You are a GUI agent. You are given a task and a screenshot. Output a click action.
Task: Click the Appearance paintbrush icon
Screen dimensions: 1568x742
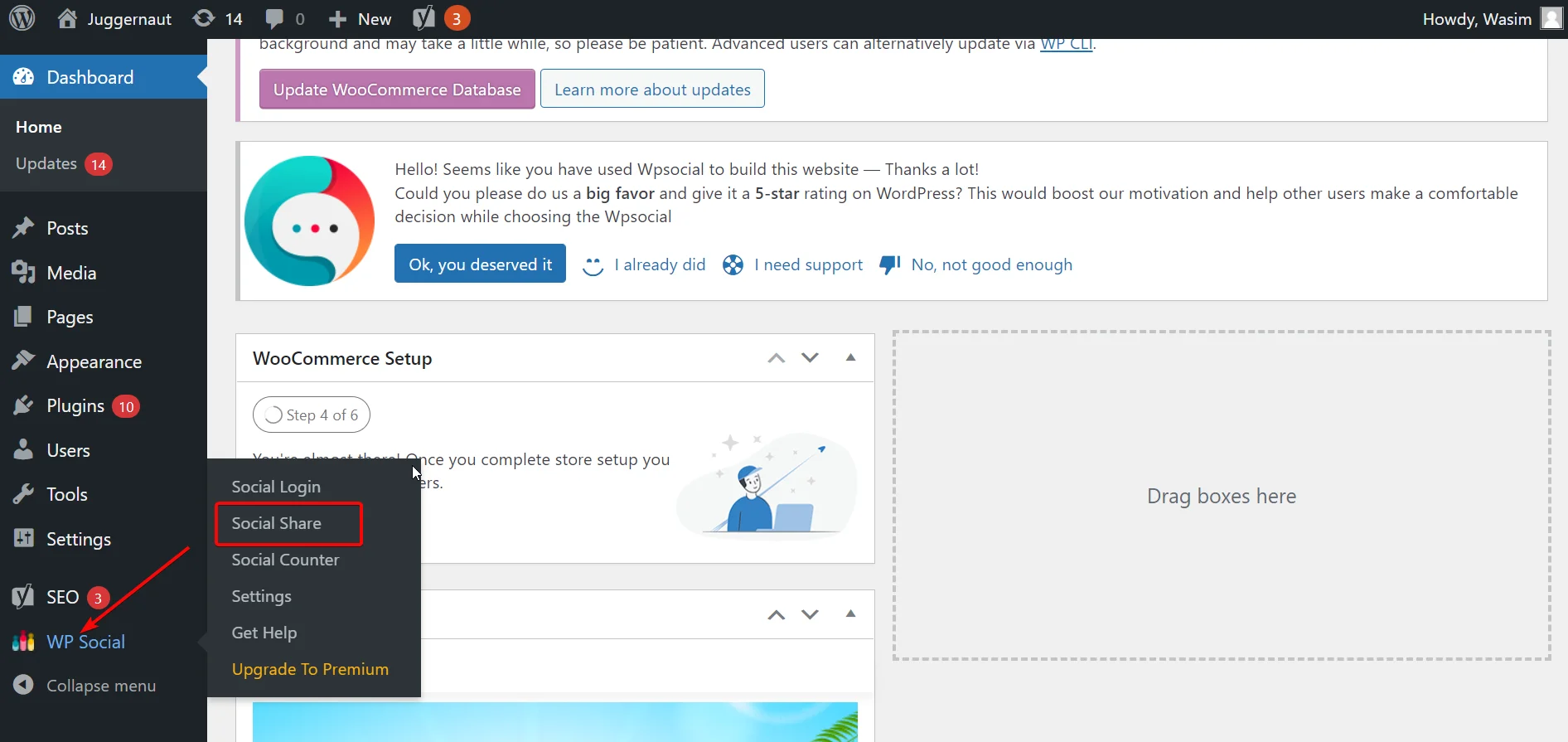coord(23,361)
